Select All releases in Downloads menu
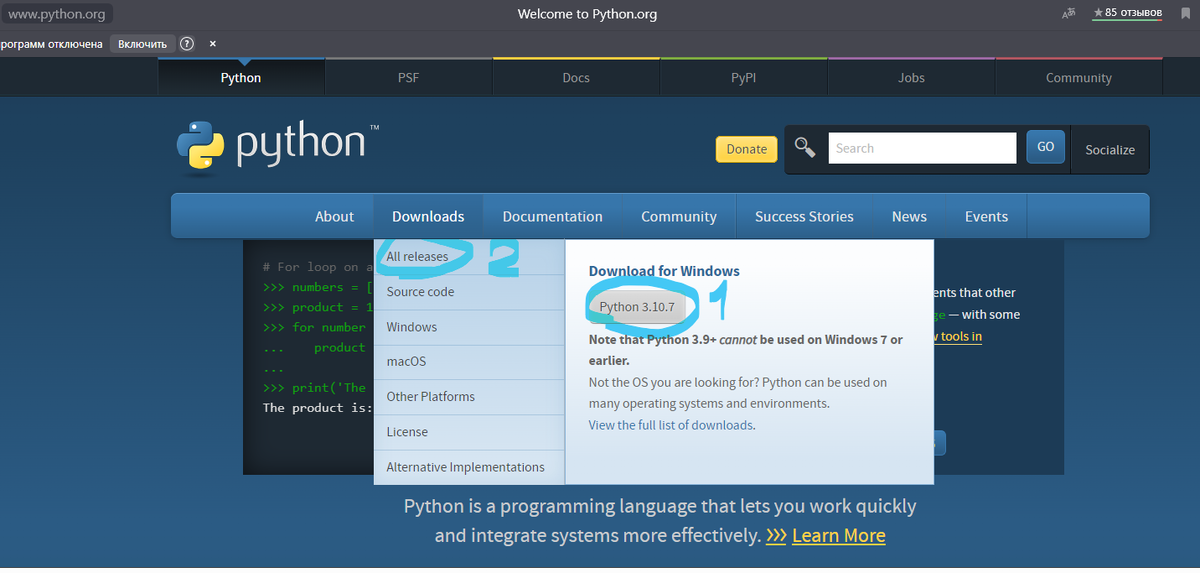The image size is (1200, 573). coord(469,257)
